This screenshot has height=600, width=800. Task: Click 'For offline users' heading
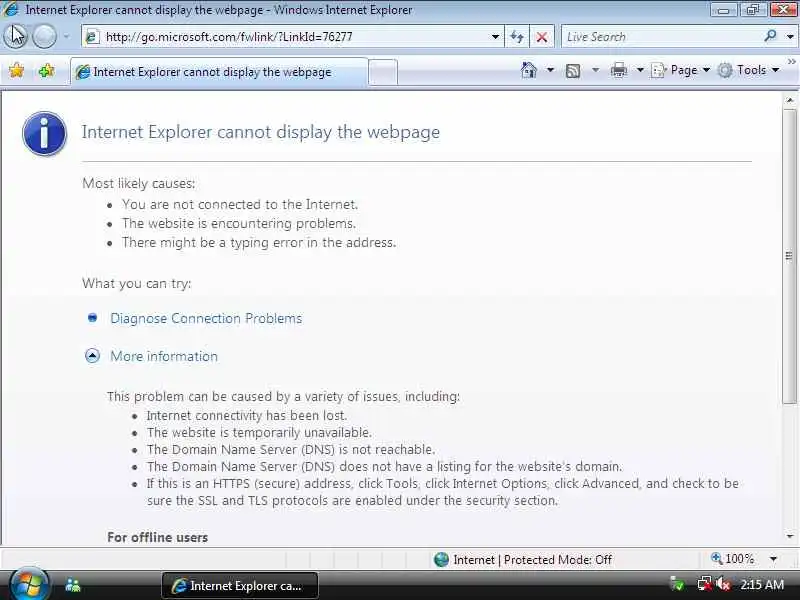158,537
